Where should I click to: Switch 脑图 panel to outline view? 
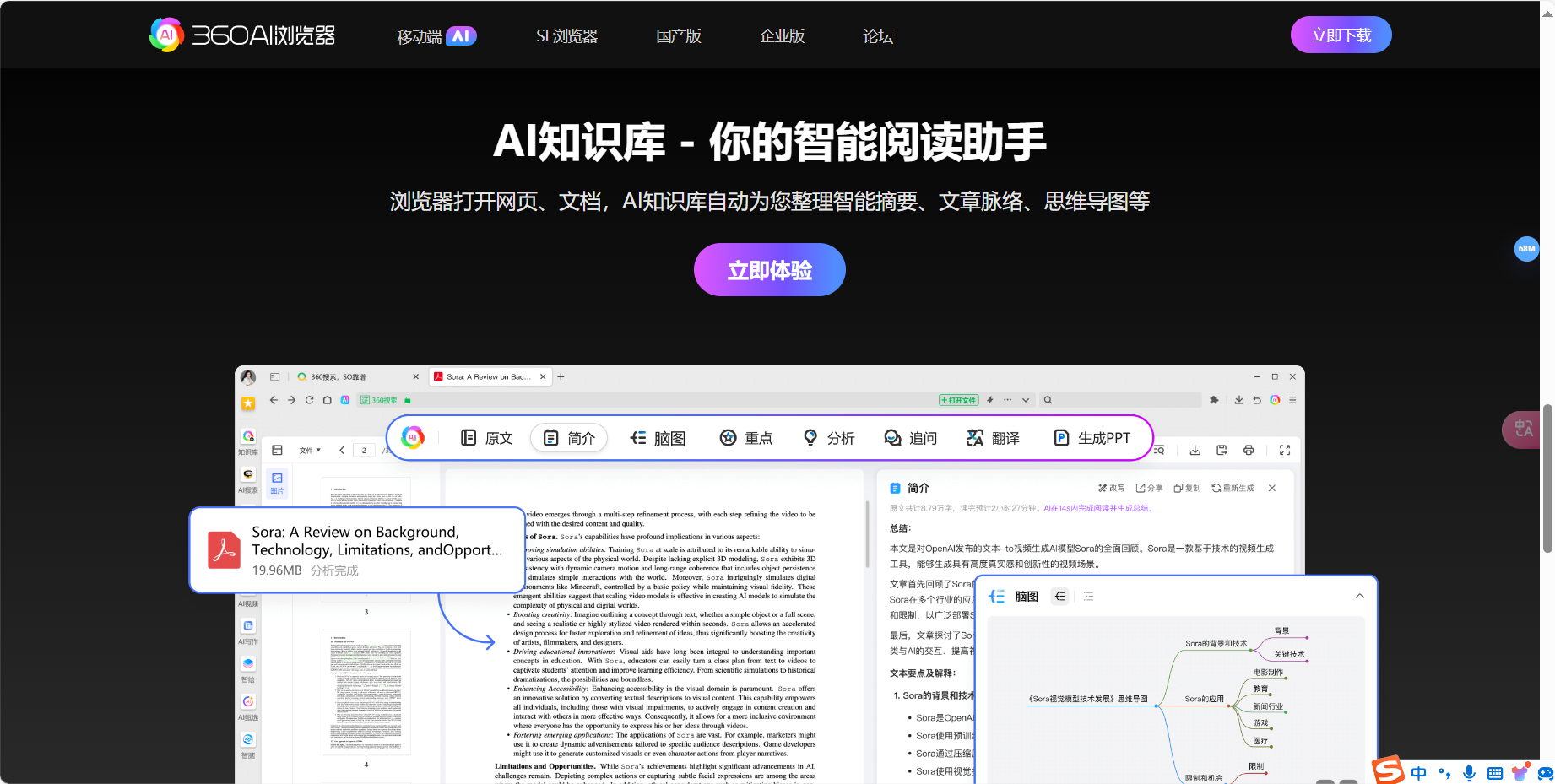pos(1089,596)
